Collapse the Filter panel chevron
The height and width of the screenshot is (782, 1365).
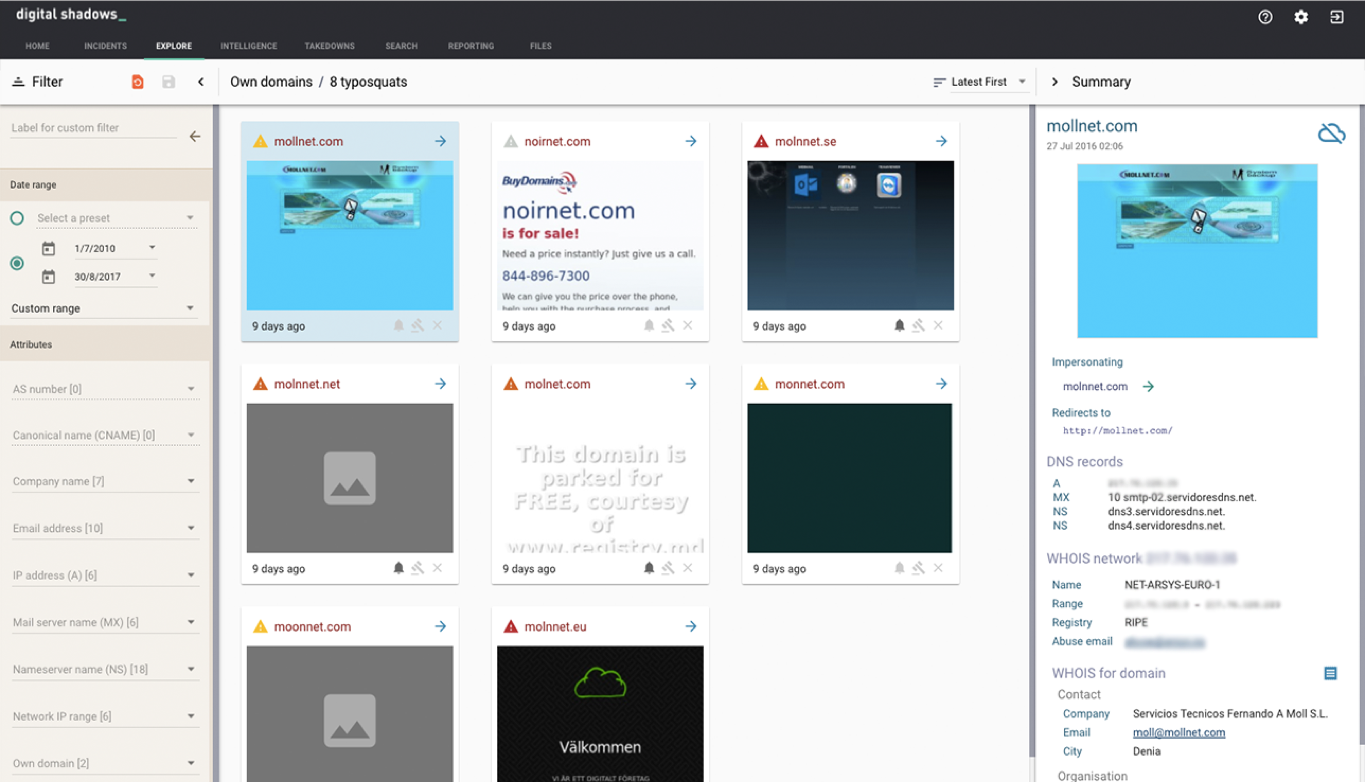(x=201, y=82)
